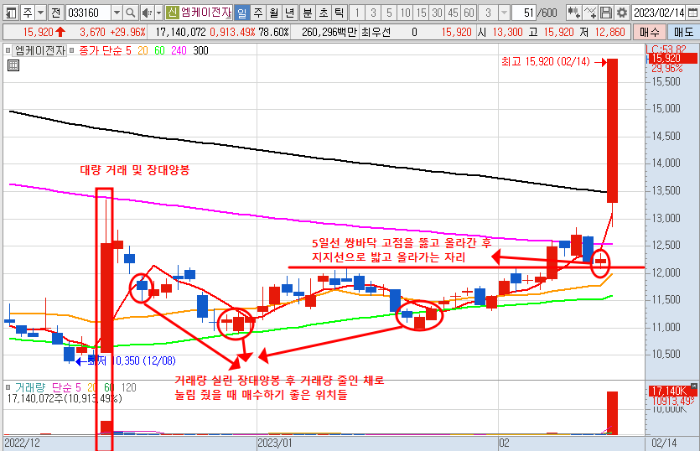Click the 2023/02/14 date field
The width and height of the screenshot is (700, 451).
click(x=659, y=13)
